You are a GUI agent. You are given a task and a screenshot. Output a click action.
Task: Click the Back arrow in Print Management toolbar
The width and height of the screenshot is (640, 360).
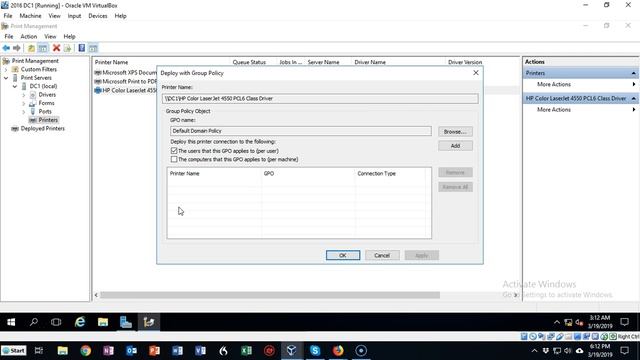6,48
